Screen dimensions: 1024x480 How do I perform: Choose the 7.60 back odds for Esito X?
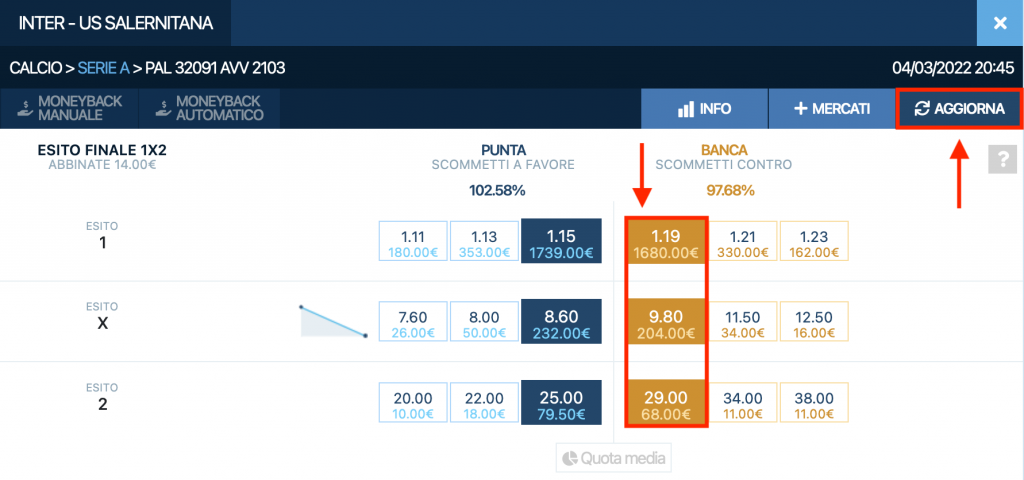pos(413,324)
